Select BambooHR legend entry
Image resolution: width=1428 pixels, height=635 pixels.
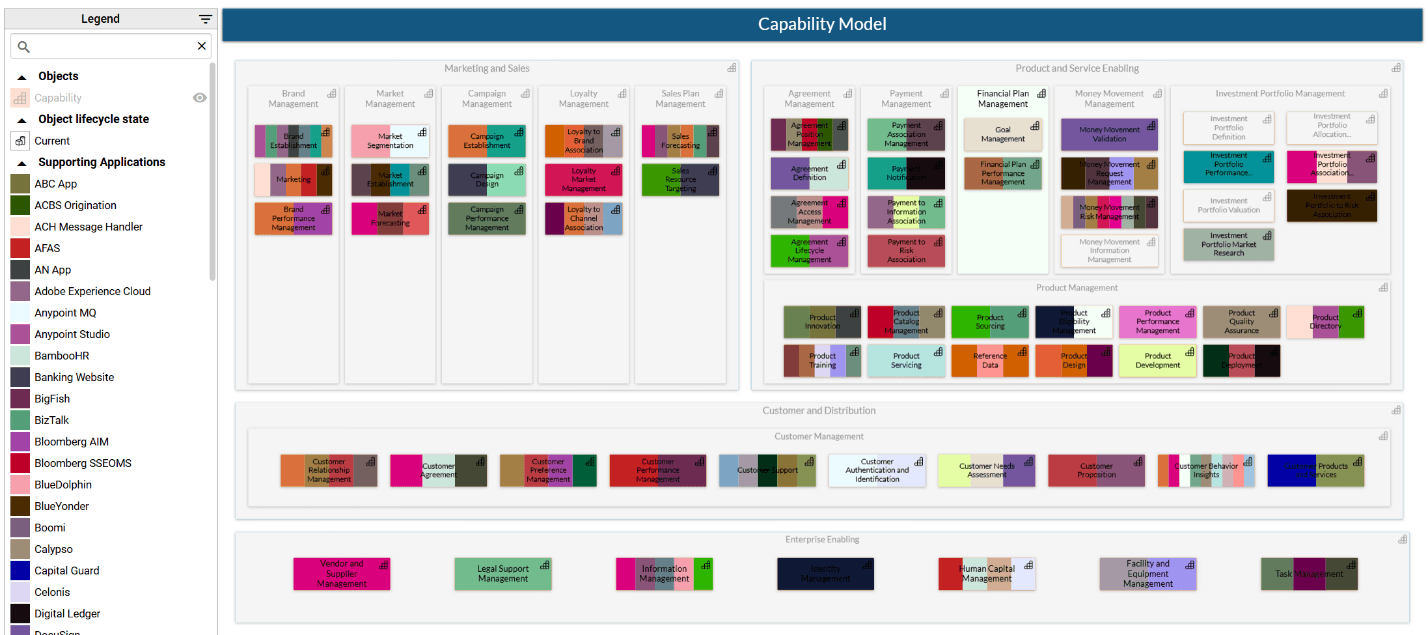tap(62, 356)
